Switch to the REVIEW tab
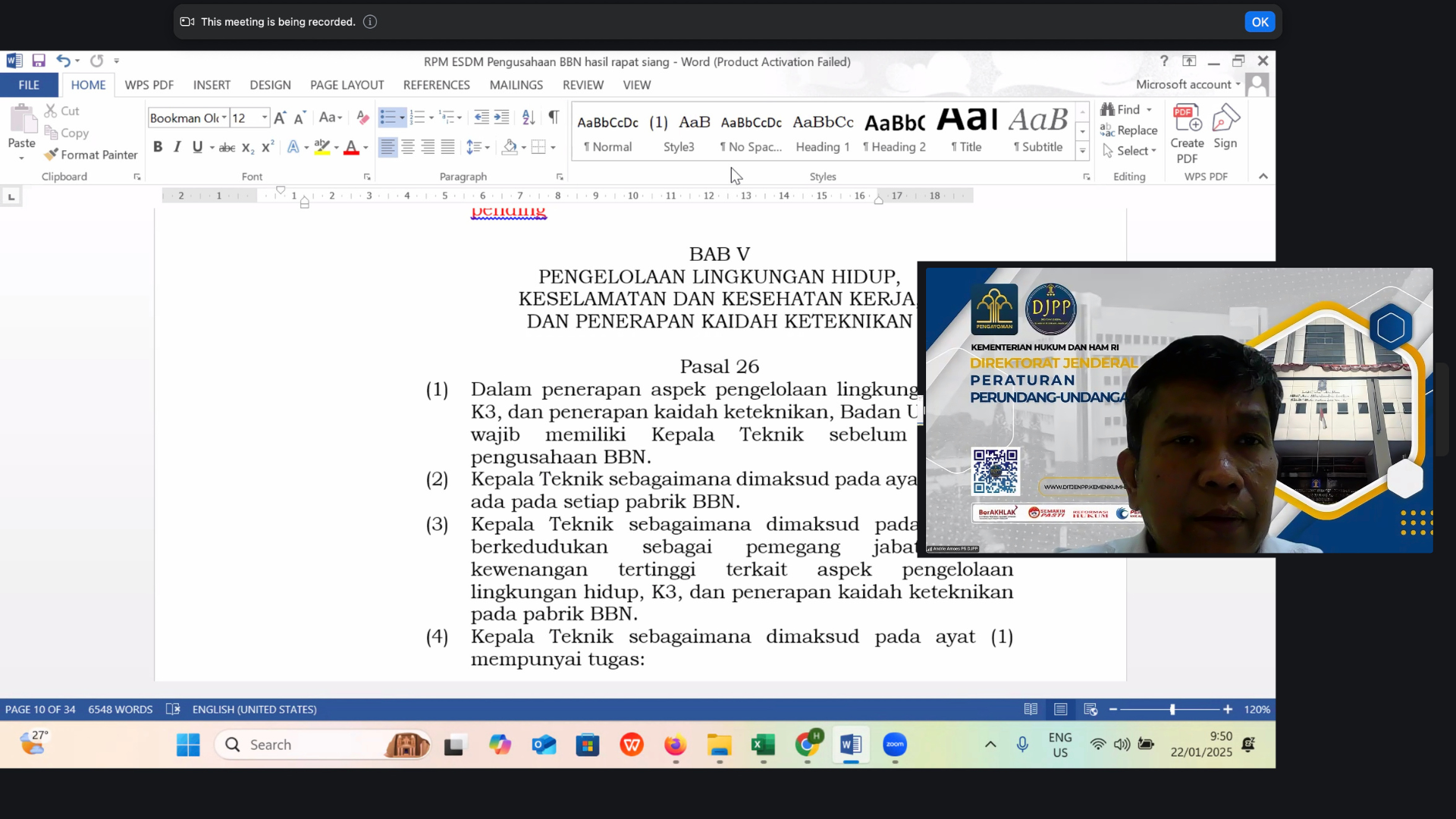This screenshot has height=819, width=1456. tap(583, 85)
